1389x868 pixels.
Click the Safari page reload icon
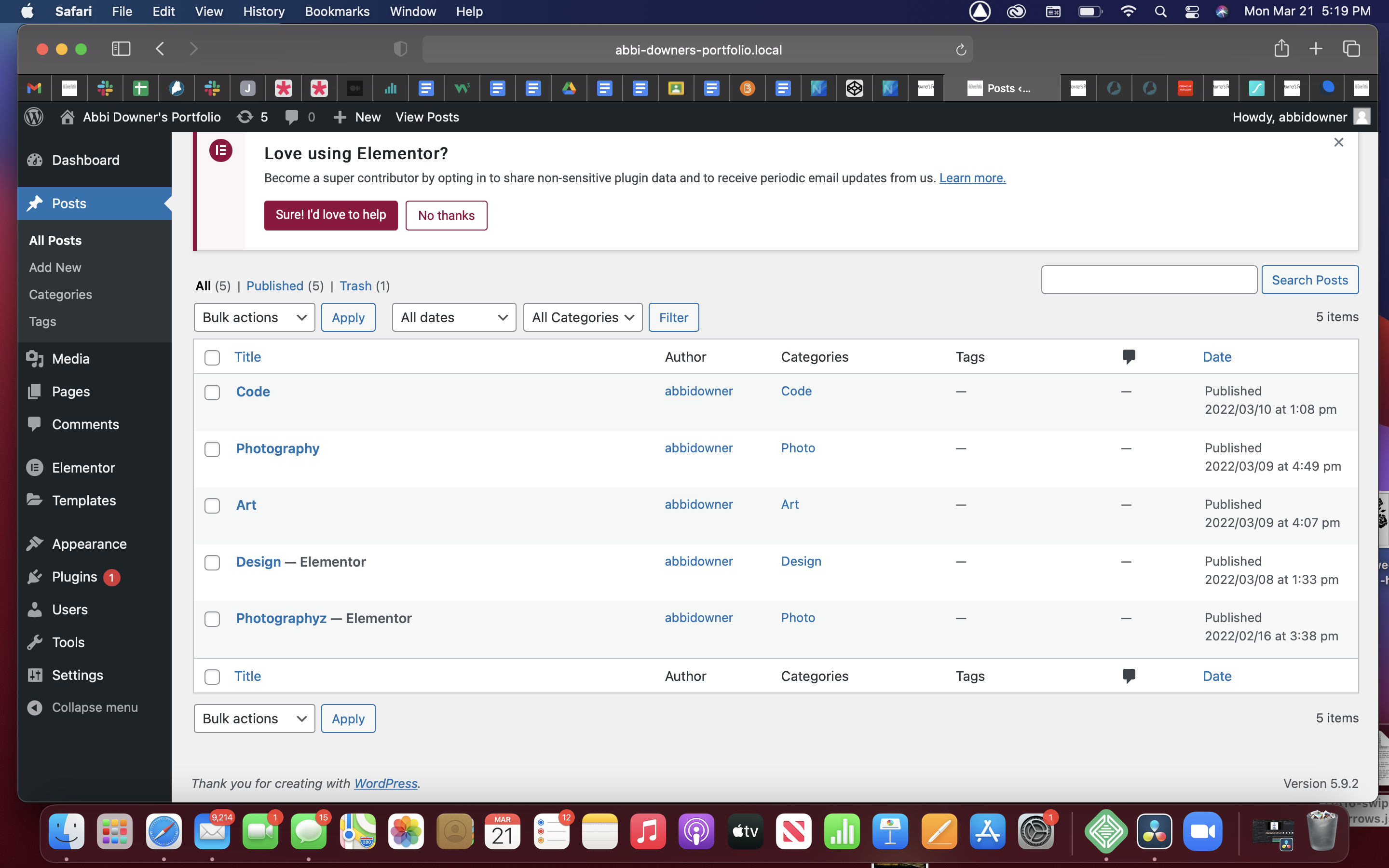tap(961, 50)
